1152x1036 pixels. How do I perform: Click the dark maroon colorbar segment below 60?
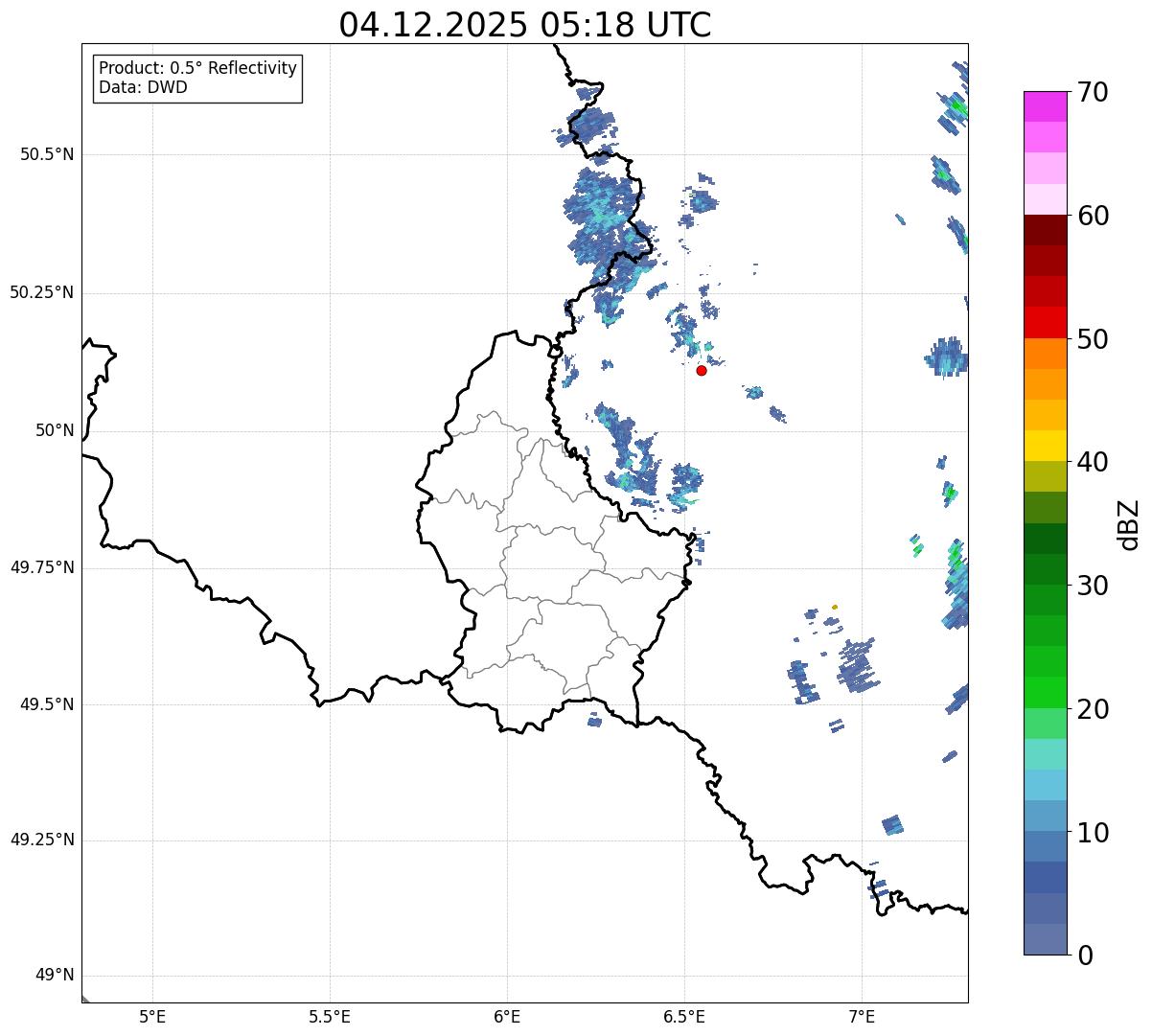[1045, 230]
